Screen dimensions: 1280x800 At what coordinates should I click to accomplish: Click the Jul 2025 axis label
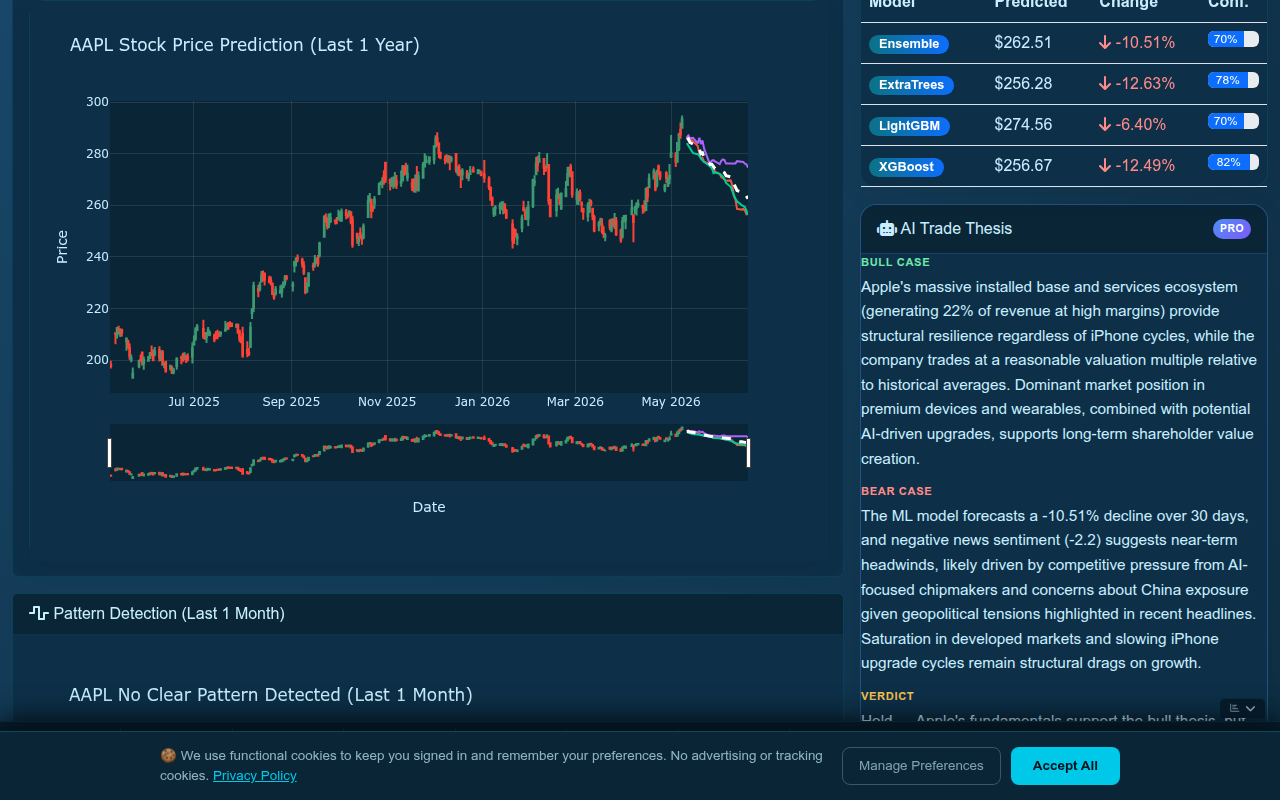coord(194,402)
